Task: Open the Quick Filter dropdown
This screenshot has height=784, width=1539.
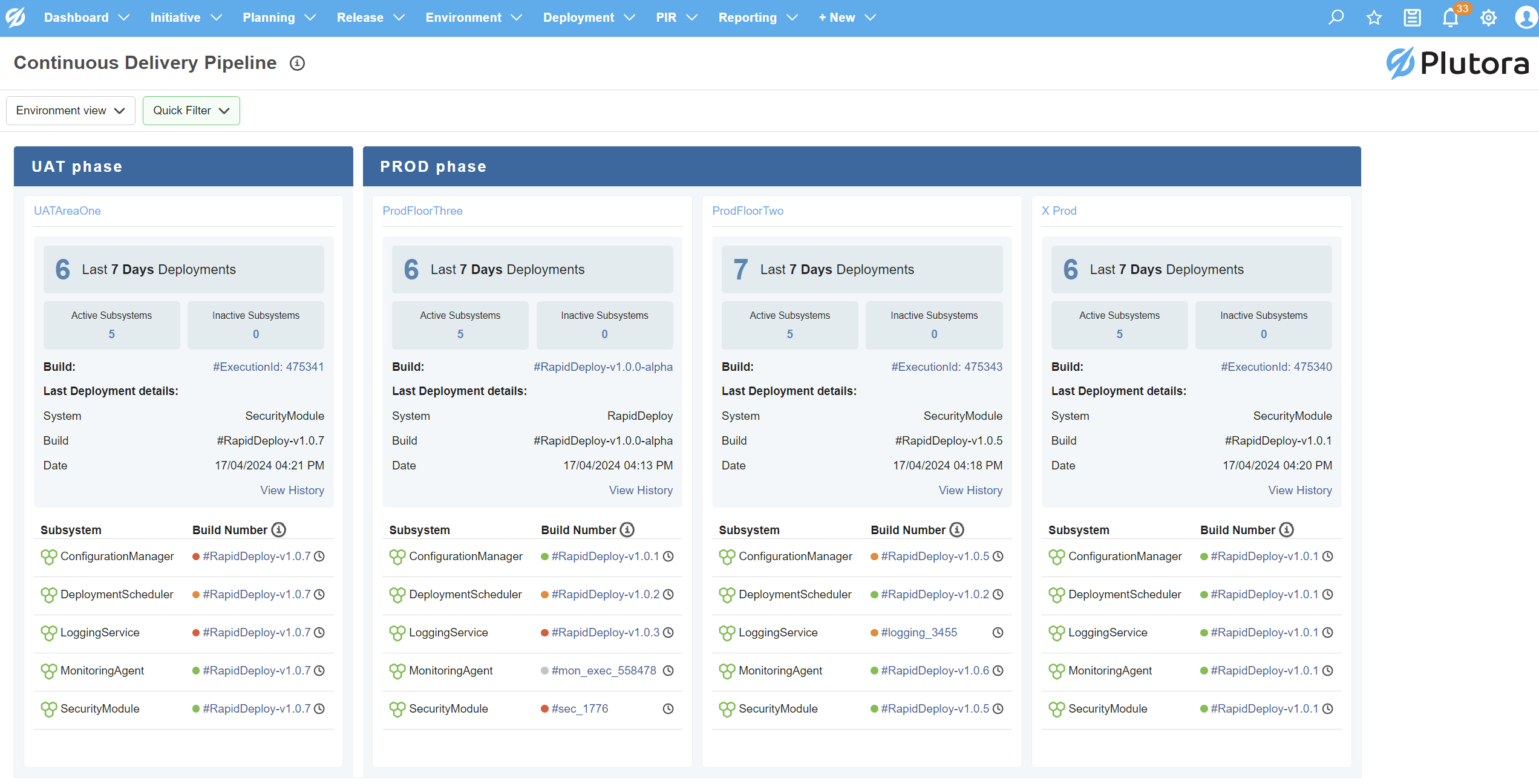Action: 191,111
